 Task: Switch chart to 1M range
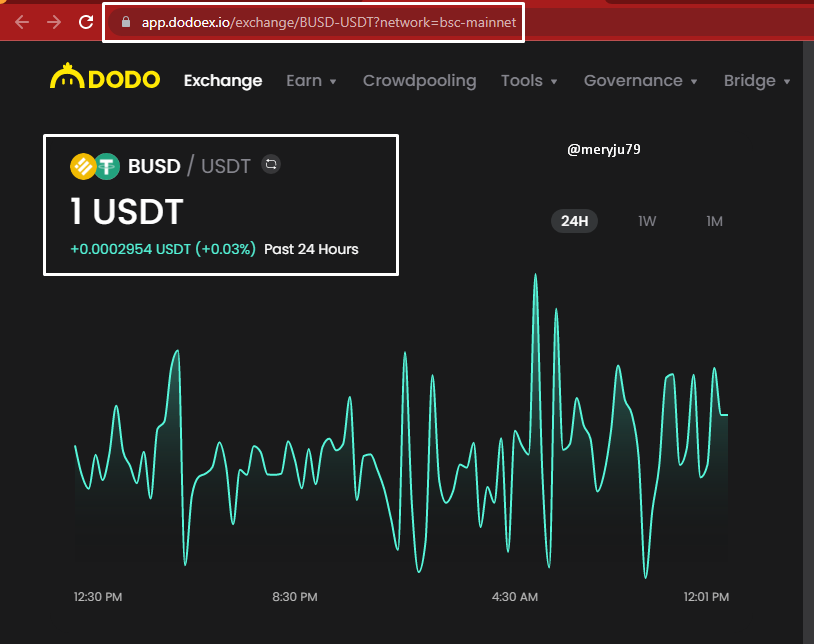coord(714,221)
